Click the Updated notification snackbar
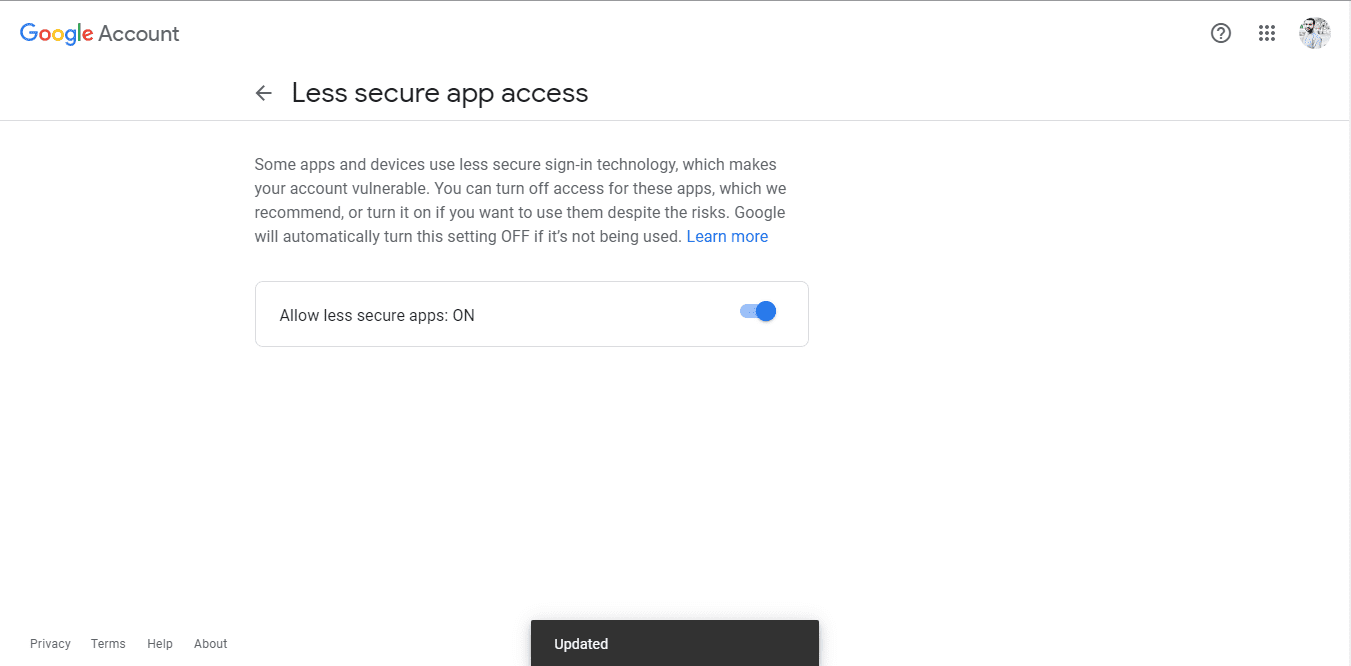Screen dimensions: 1351x666 click(675, 643)
